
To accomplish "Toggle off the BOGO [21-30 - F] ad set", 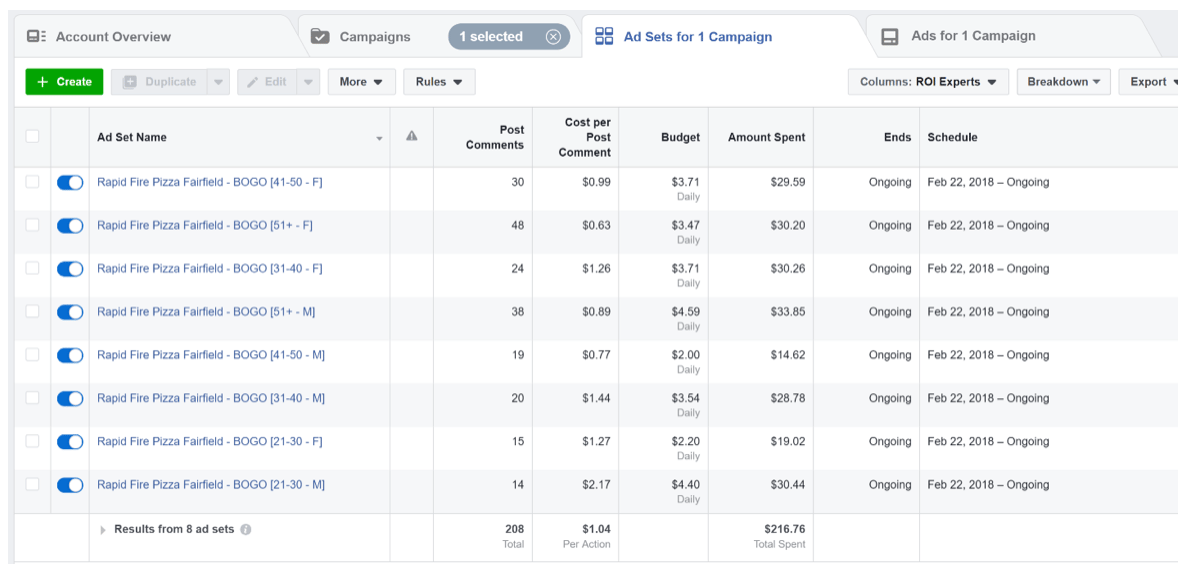I will coord(70,441).
